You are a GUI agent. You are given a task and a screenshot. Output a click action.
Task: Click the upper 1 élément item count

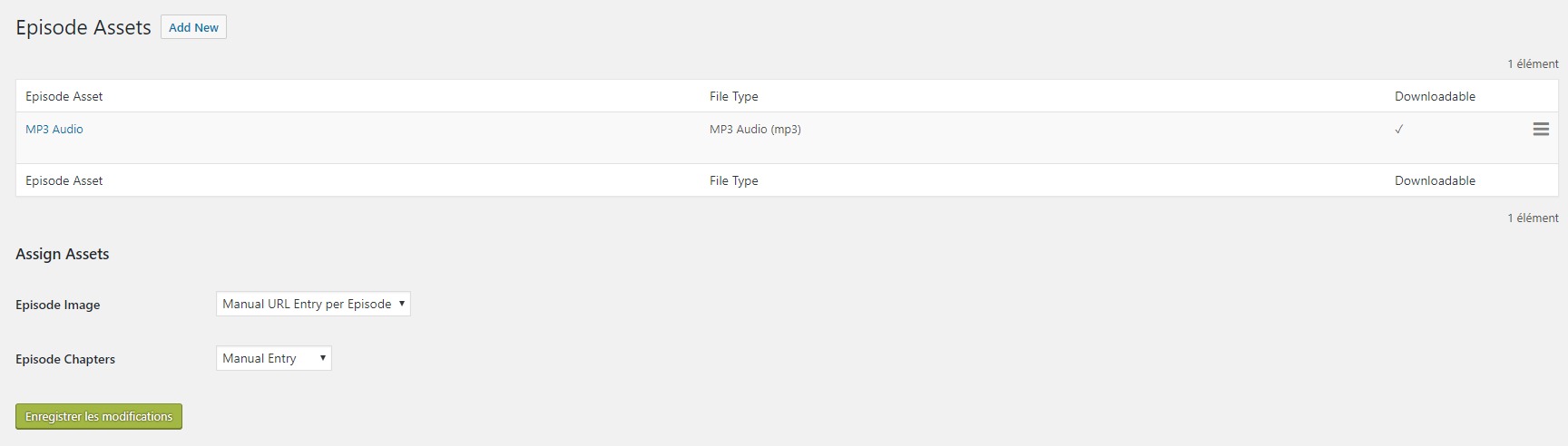click(1534, 63)
